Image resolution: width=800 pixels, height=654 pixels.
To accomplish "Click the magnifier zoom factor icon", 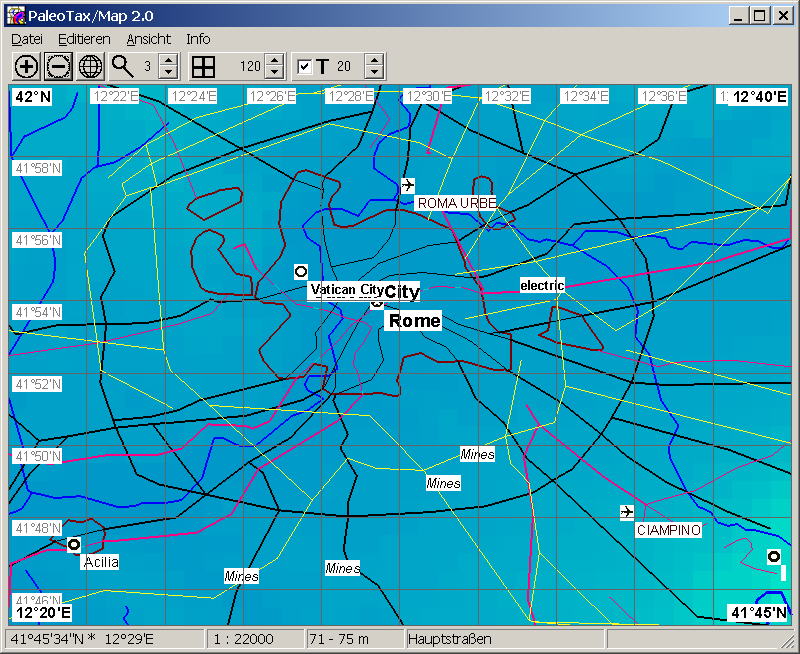I will [122, 67].
